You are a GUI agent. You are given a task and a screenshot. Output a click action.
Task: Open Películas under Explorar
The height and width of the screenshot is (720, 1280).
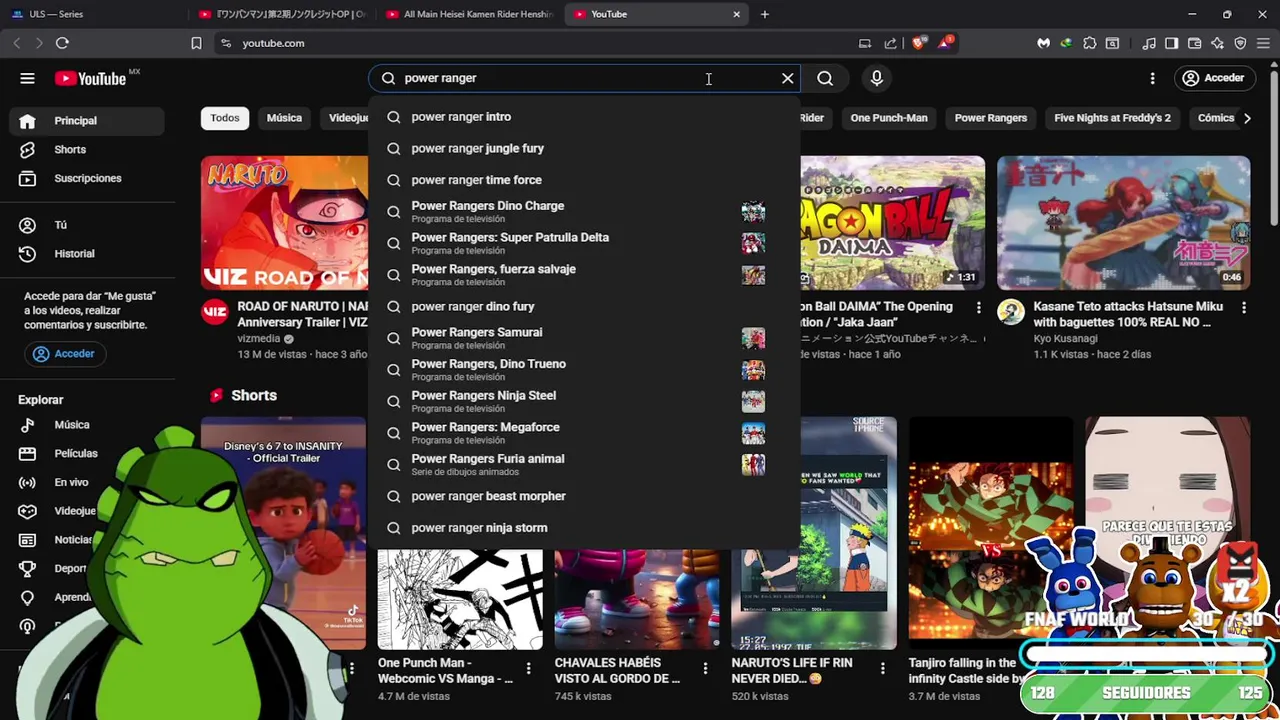click(88, 453)
